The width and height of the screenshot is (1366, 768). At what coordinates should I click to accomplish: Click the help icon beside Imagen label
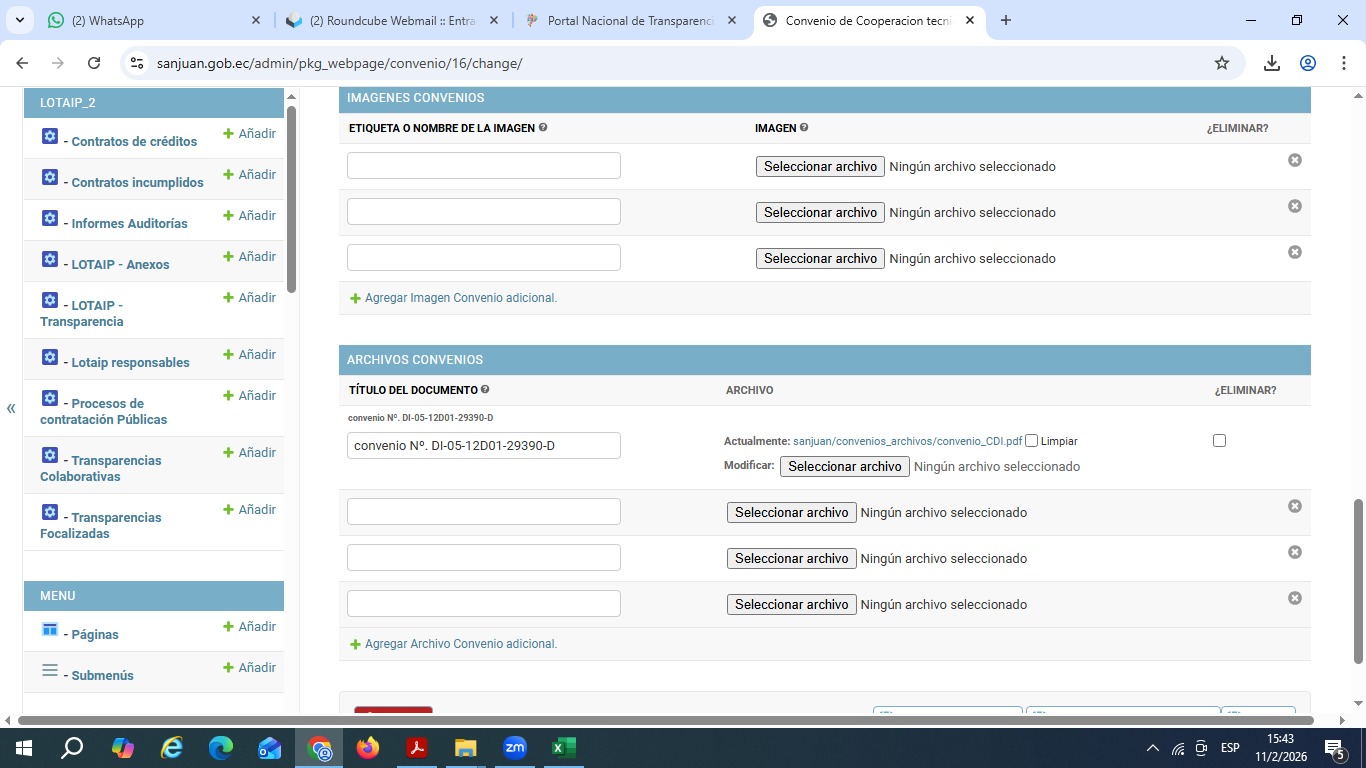coord(804,128)
